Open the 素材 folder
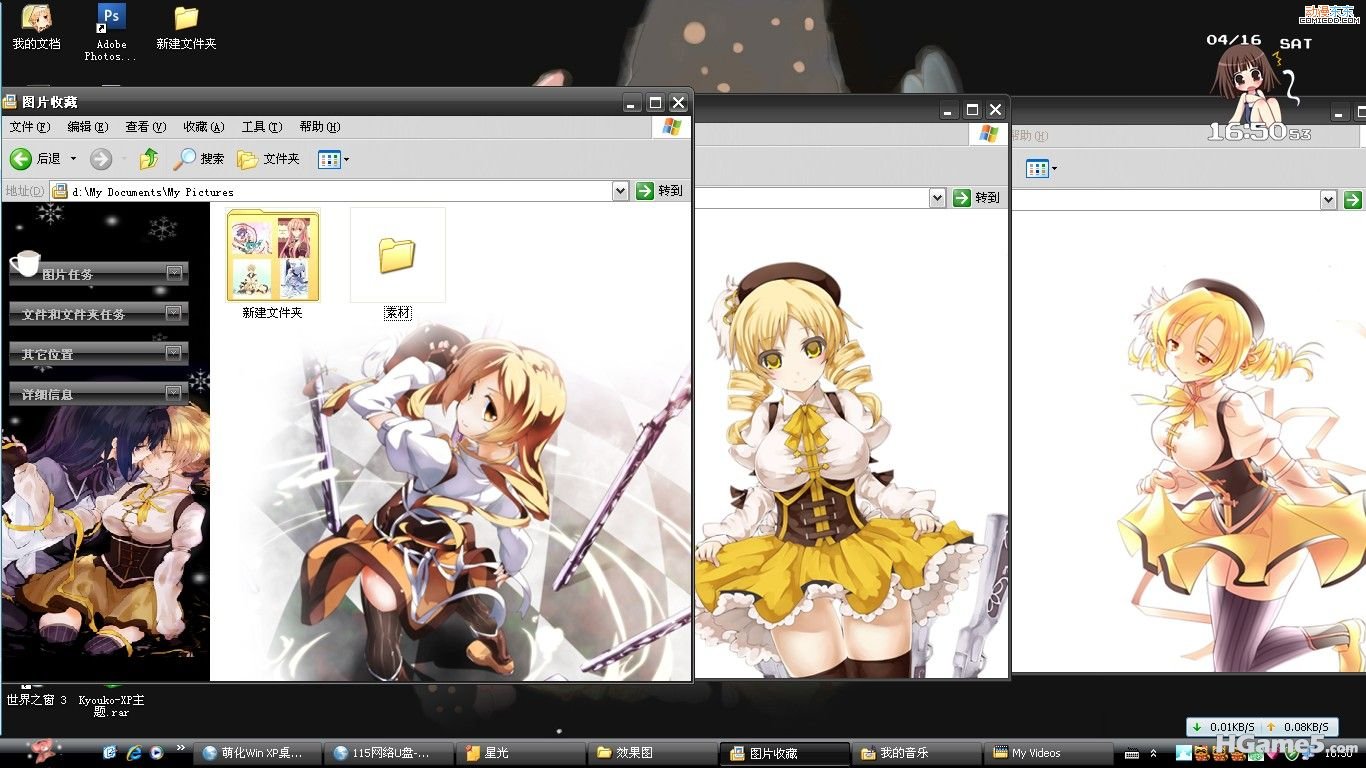Image resolution: width=1366 pixels, height=768 pixels. (x=397, y=257)
